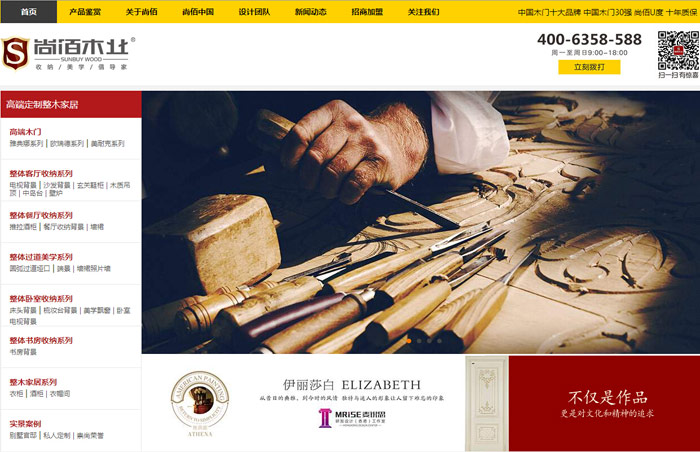Open the 实景案例 section link
This screenshot has width=700, height=452.
coord(25,423)
